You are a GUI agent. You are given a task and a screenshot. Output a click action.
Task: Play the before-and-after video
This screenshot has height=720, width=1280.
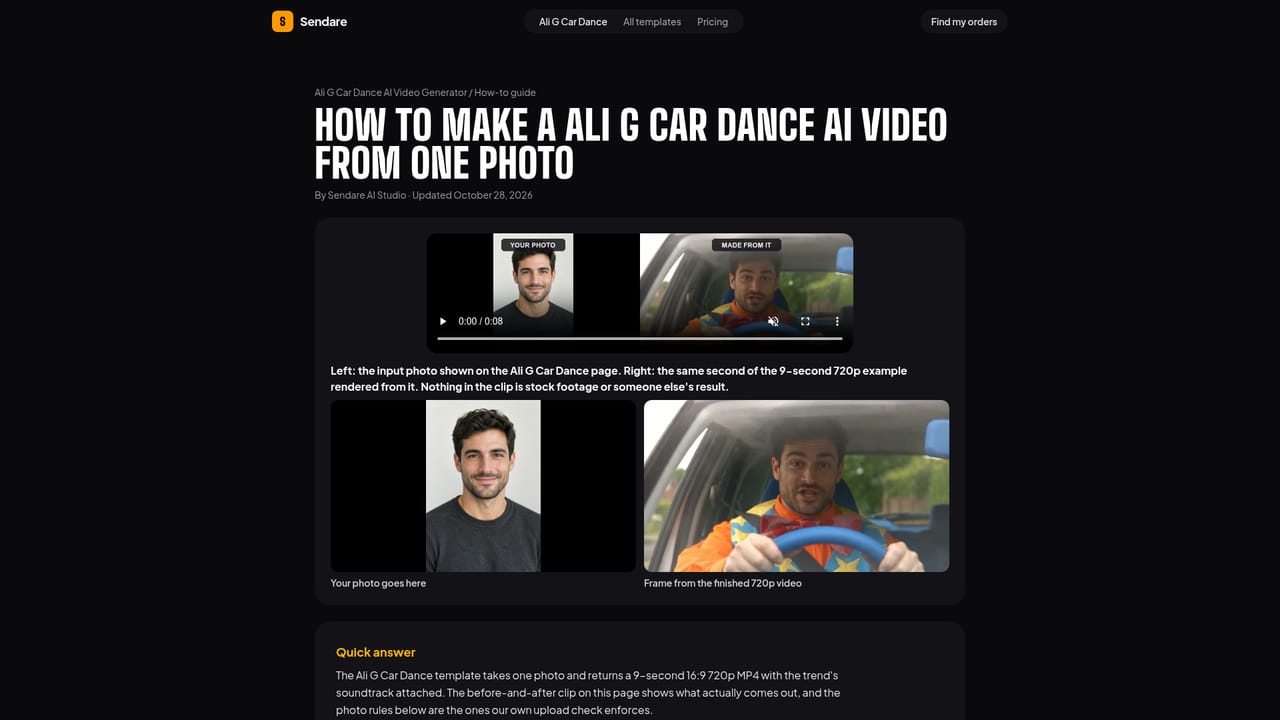click(x=443, y=321)
